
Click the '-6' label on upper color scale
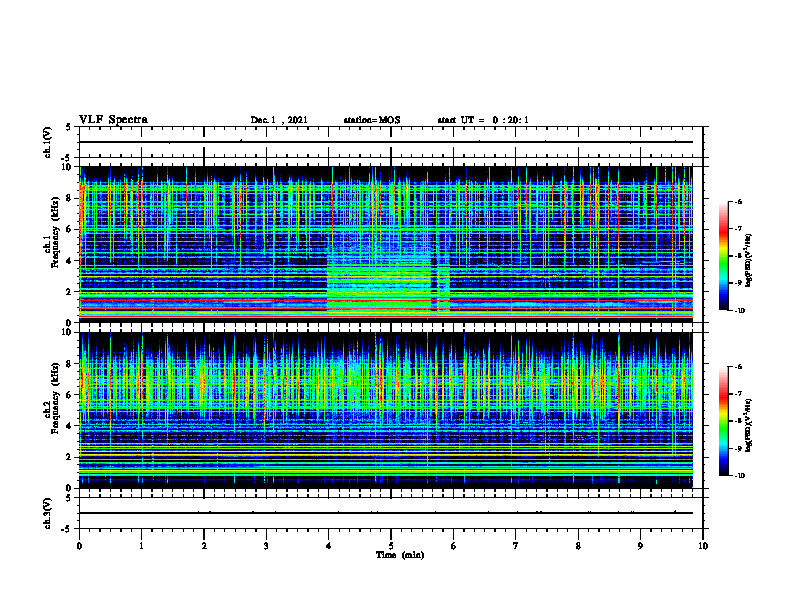click(x=737, y=201)
